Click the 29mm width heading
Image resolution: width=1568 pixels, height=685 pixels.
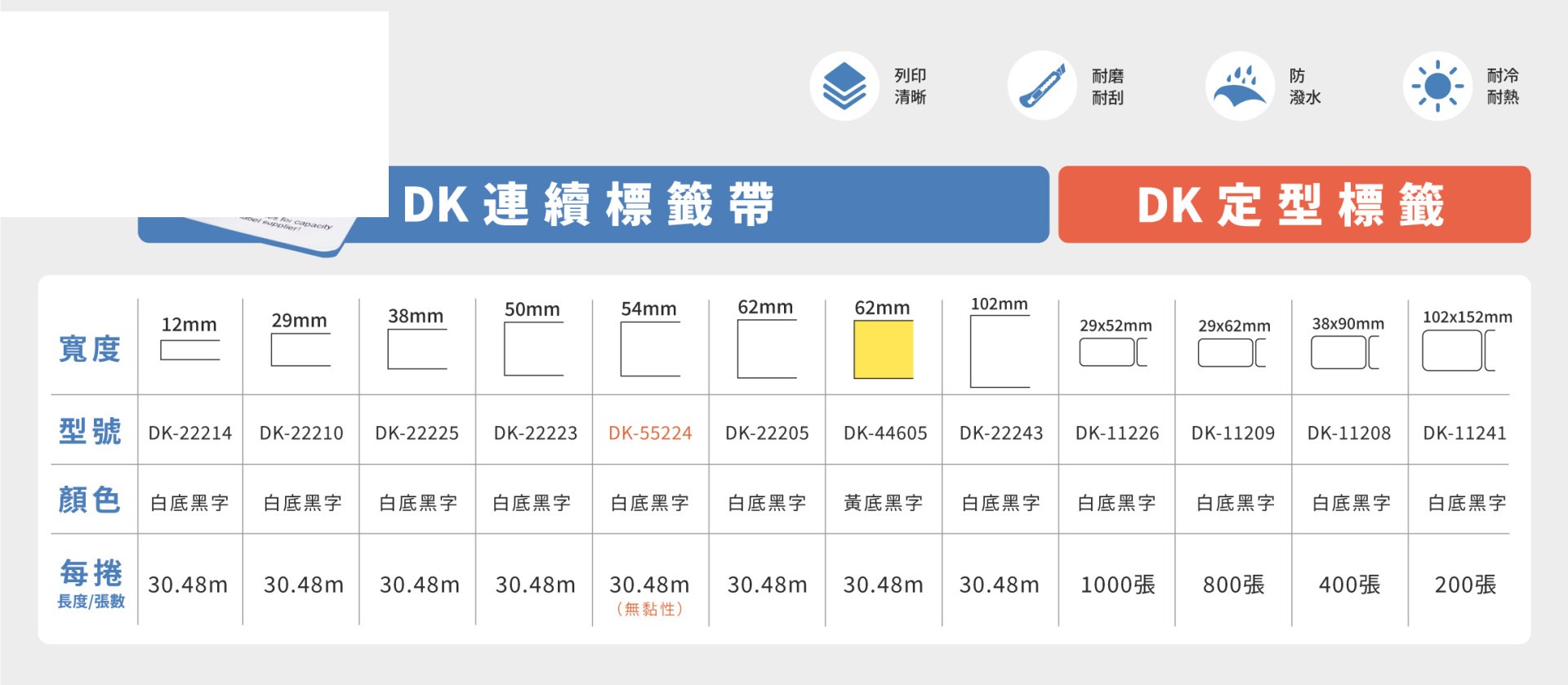coord(300,321)
